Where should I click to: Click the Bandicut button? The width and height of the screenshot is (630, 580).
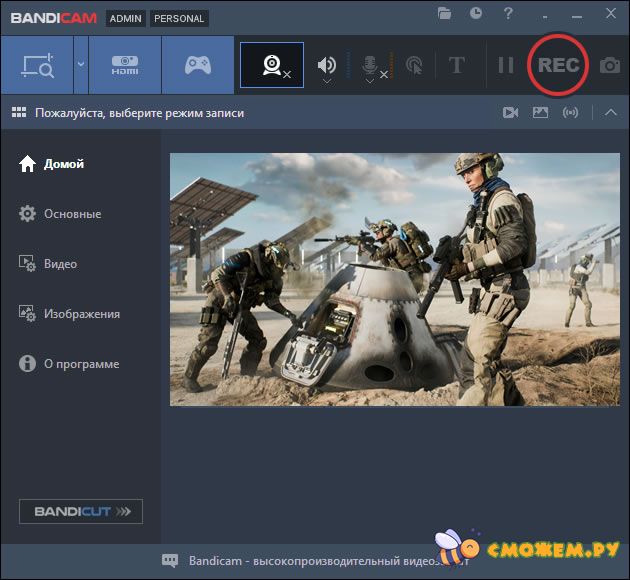[x=81, y=512]
